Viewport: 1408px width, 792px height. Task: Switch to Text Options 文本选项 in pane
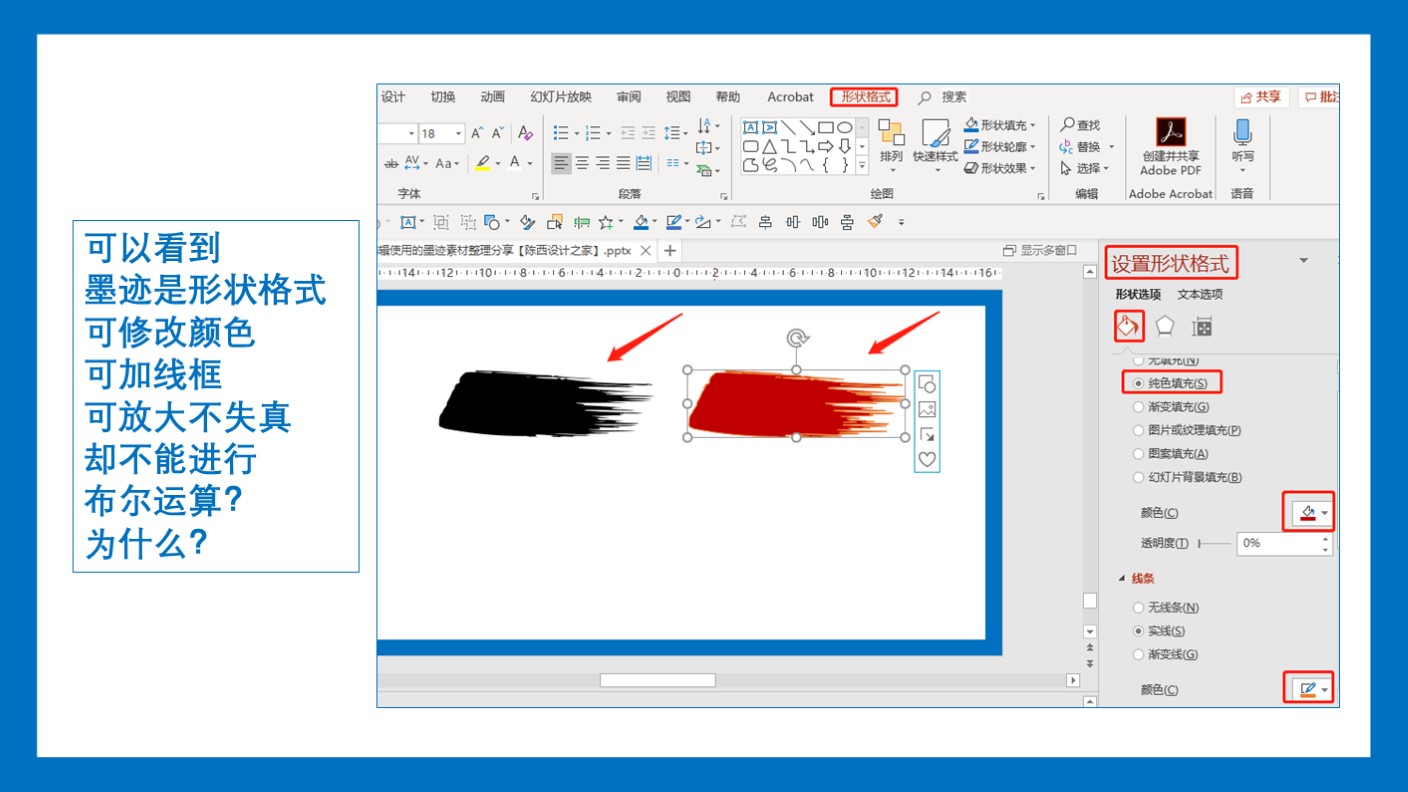click(1200, 294)
